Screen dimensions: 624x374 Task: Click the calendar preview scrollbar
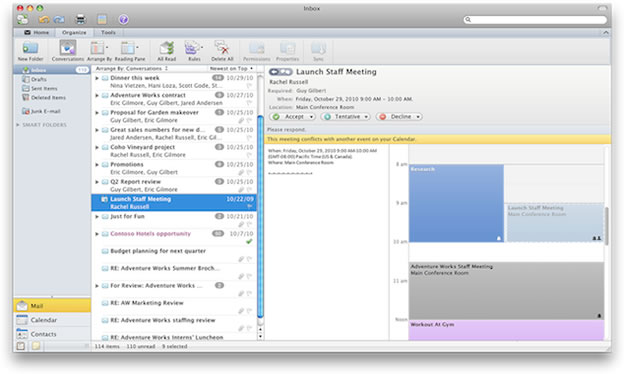(x=607, y=227)
